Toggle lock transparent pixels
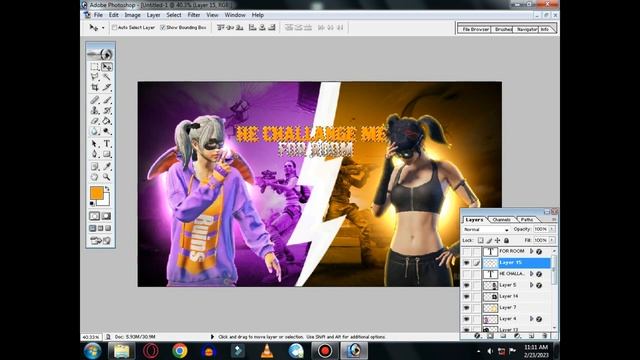The image size is (640, 360). click(x=481, y=240)
